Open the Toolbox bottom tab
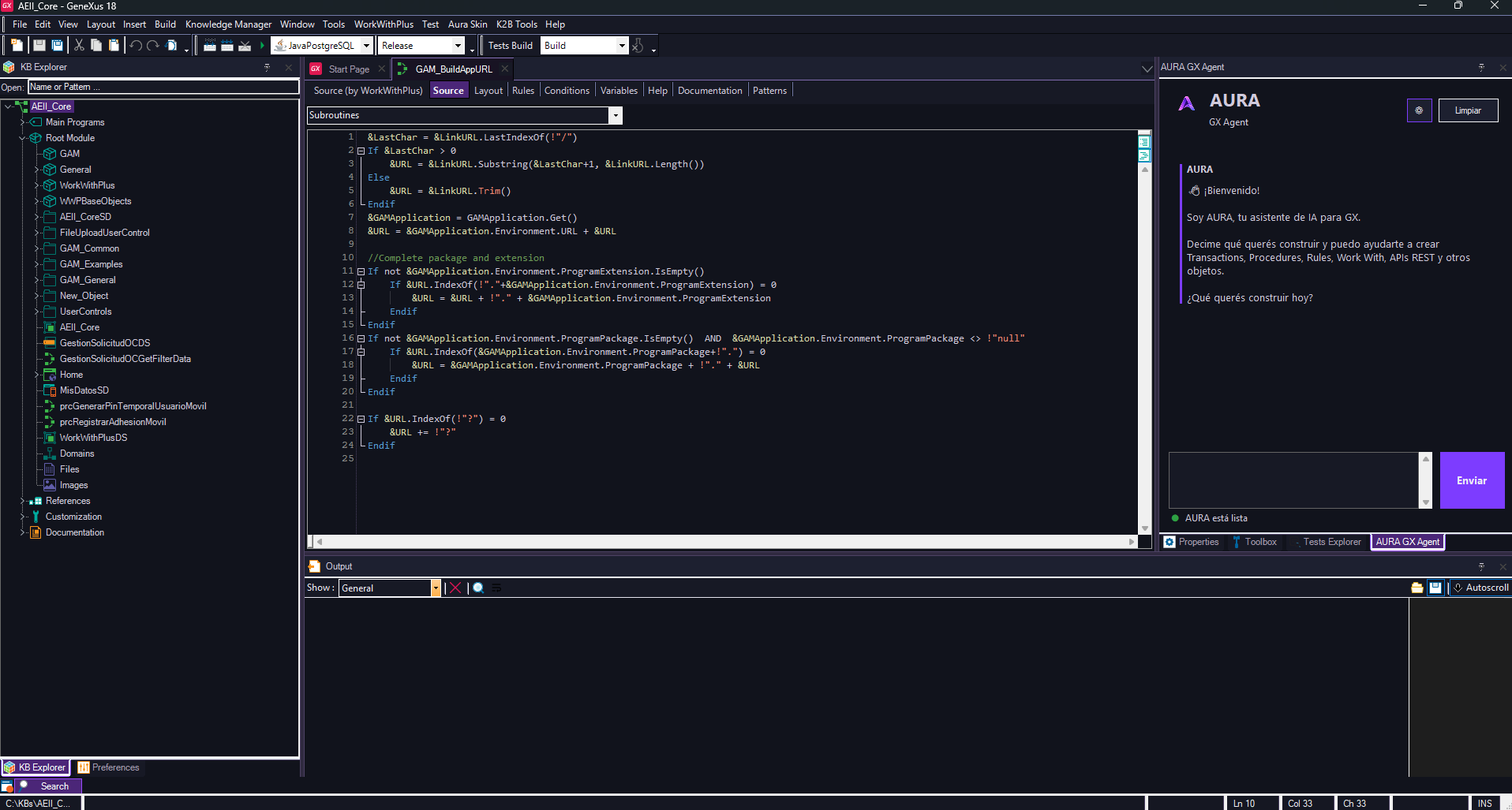The width and height of the screenshot is (1512, 810). pos(1255,542)
